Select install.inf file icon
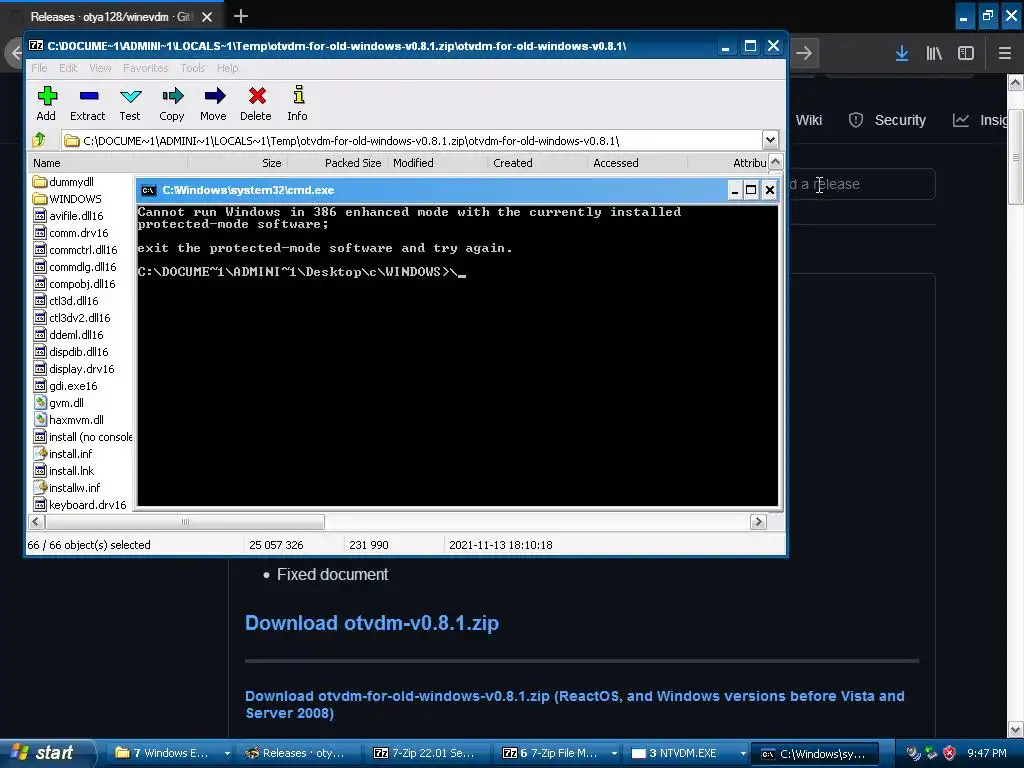 [x=40, y=453]
